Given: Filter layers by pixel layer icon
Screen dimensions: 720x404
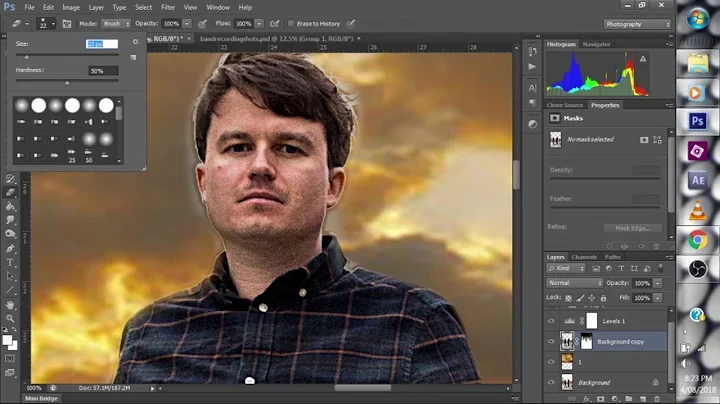Looking at the screenshot, I should tap(596, 269).
